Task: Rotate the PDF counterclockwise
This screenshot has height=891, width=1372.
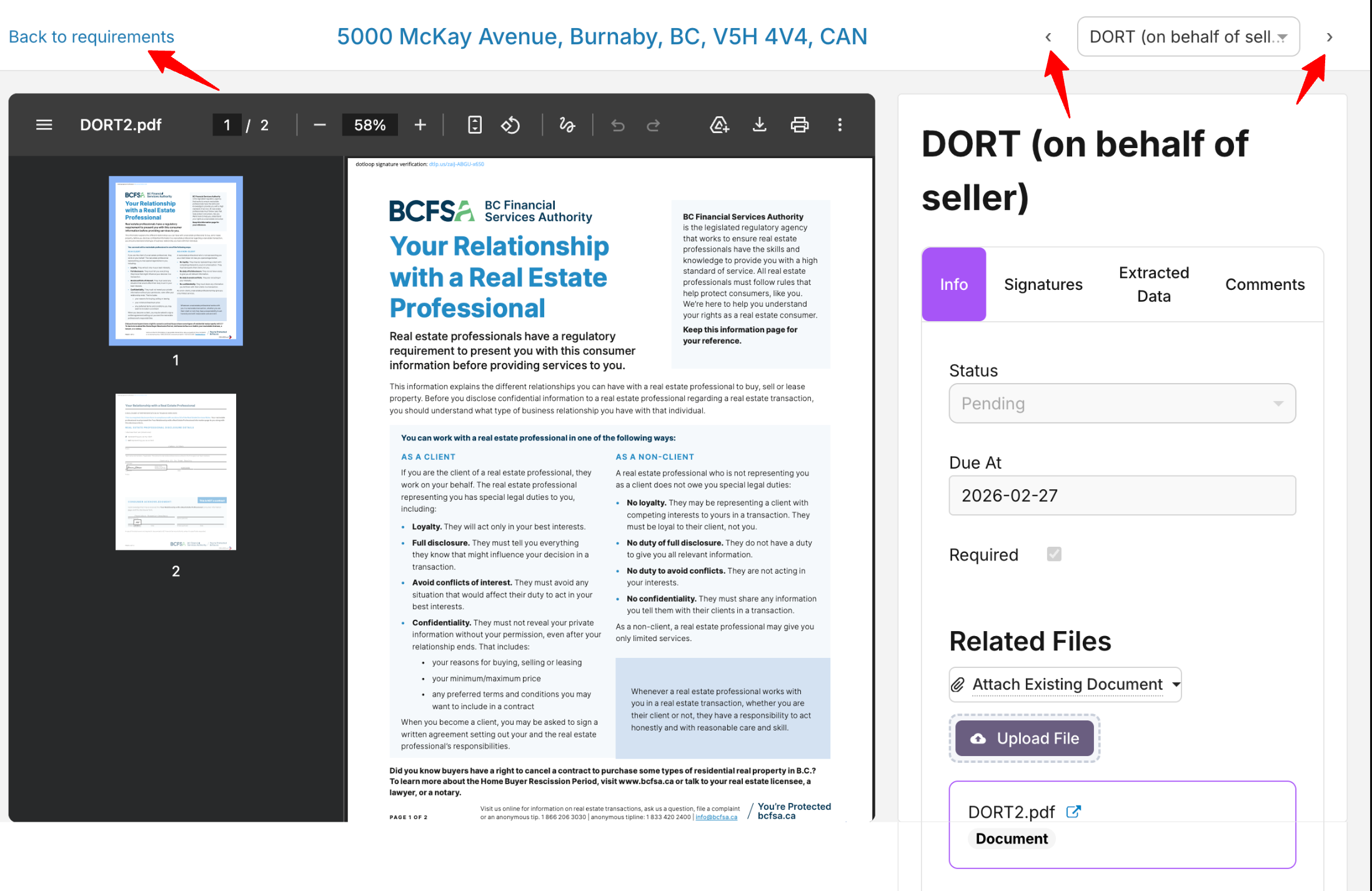Action: [x=510, y=125]
